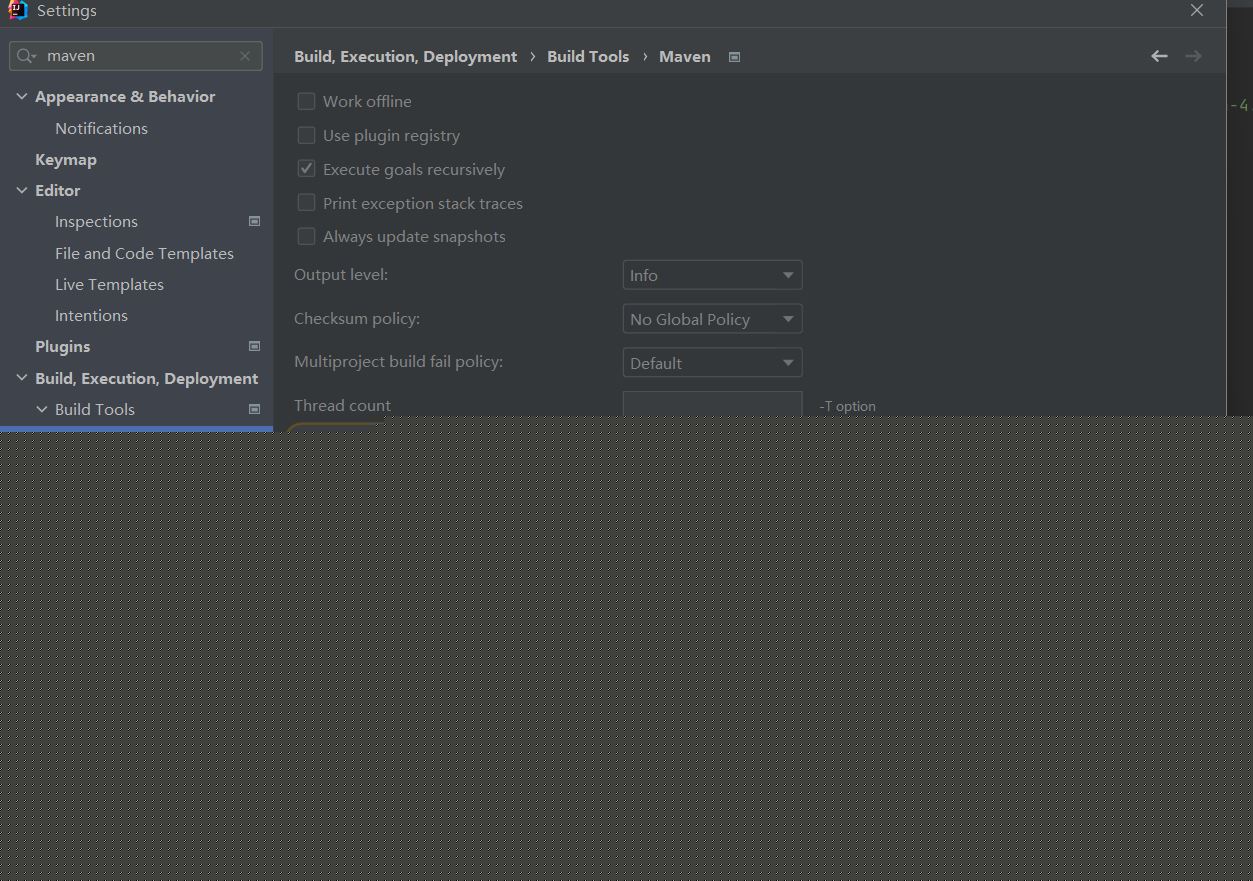Click the -T option hint text

848,406
